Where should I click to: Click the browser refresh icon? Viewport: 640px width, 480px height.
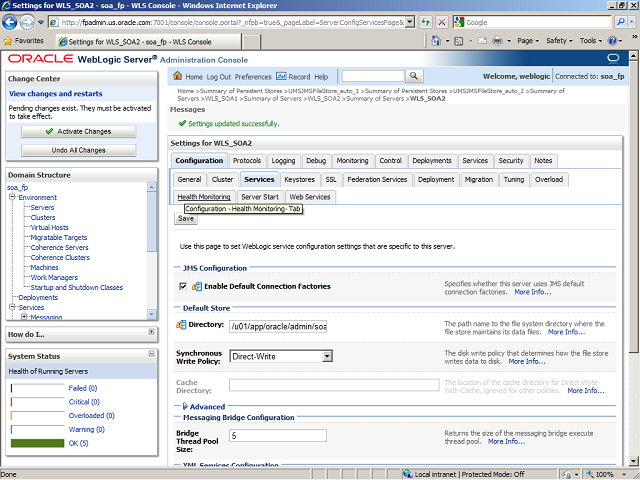[x=426, y=21]
